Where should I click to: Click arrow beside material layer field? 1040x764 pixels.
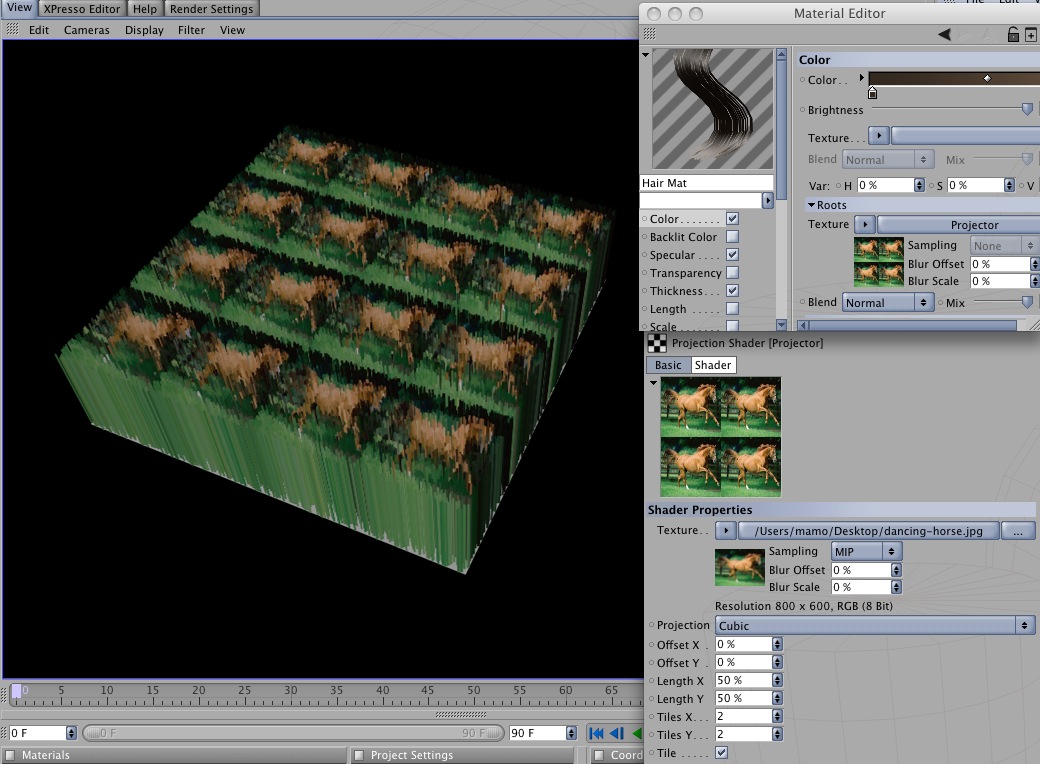point(767,200)
